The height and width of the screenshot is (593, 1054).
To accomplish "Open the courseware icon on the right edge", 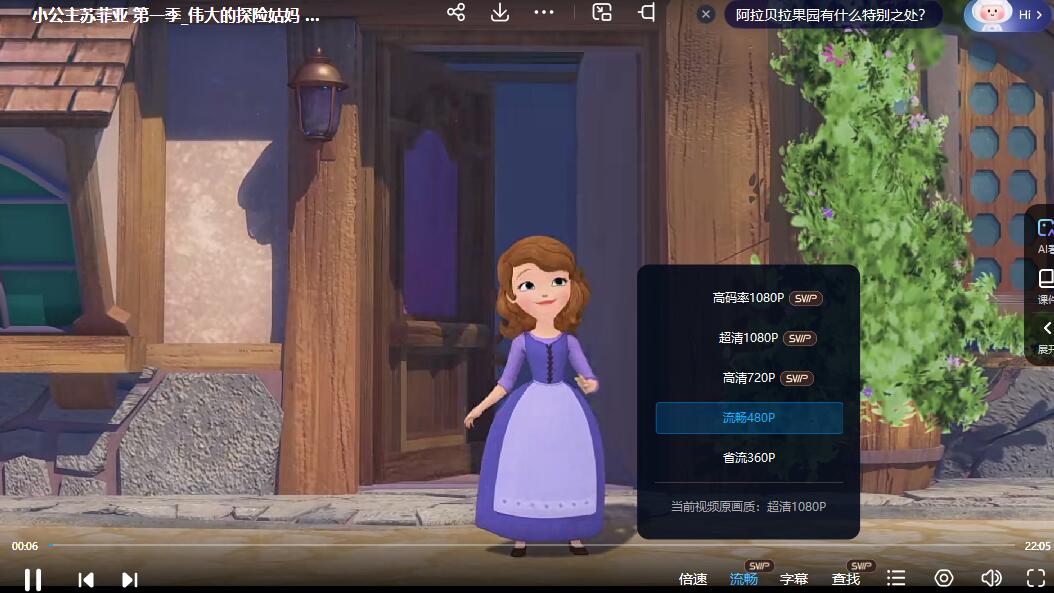I will click(x=1045, y=286).
